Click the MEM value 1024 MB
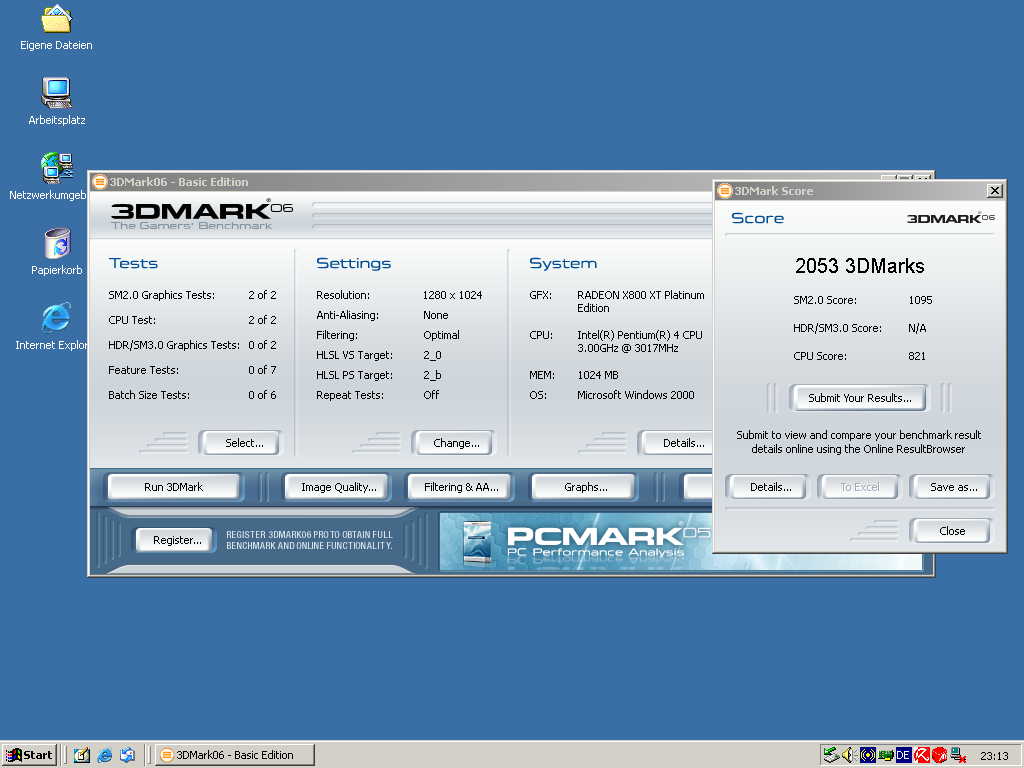This screenshot has height=768, width=1024. click(597, 376)
